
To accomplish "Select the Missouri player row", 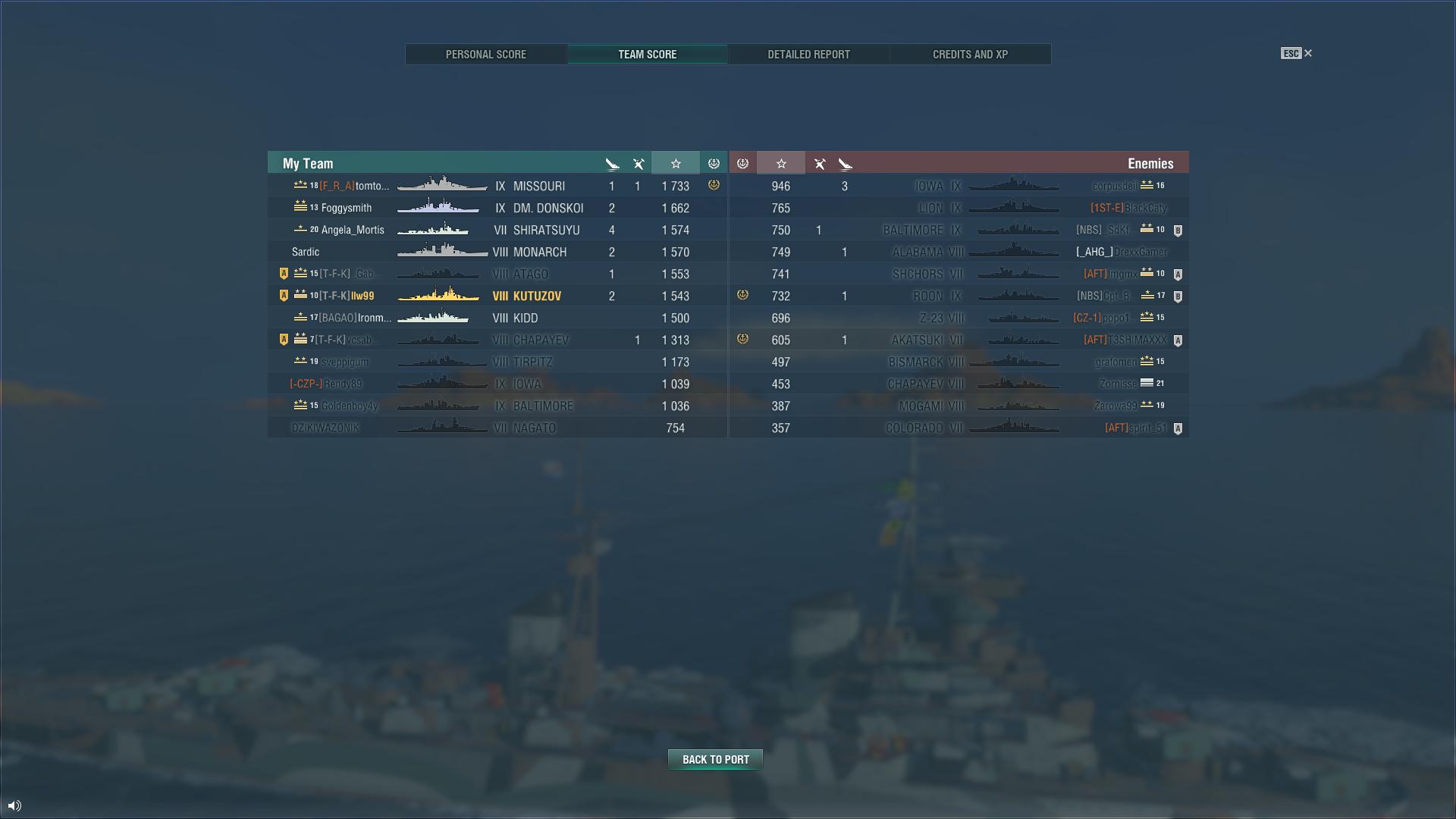I will point(497,186).
